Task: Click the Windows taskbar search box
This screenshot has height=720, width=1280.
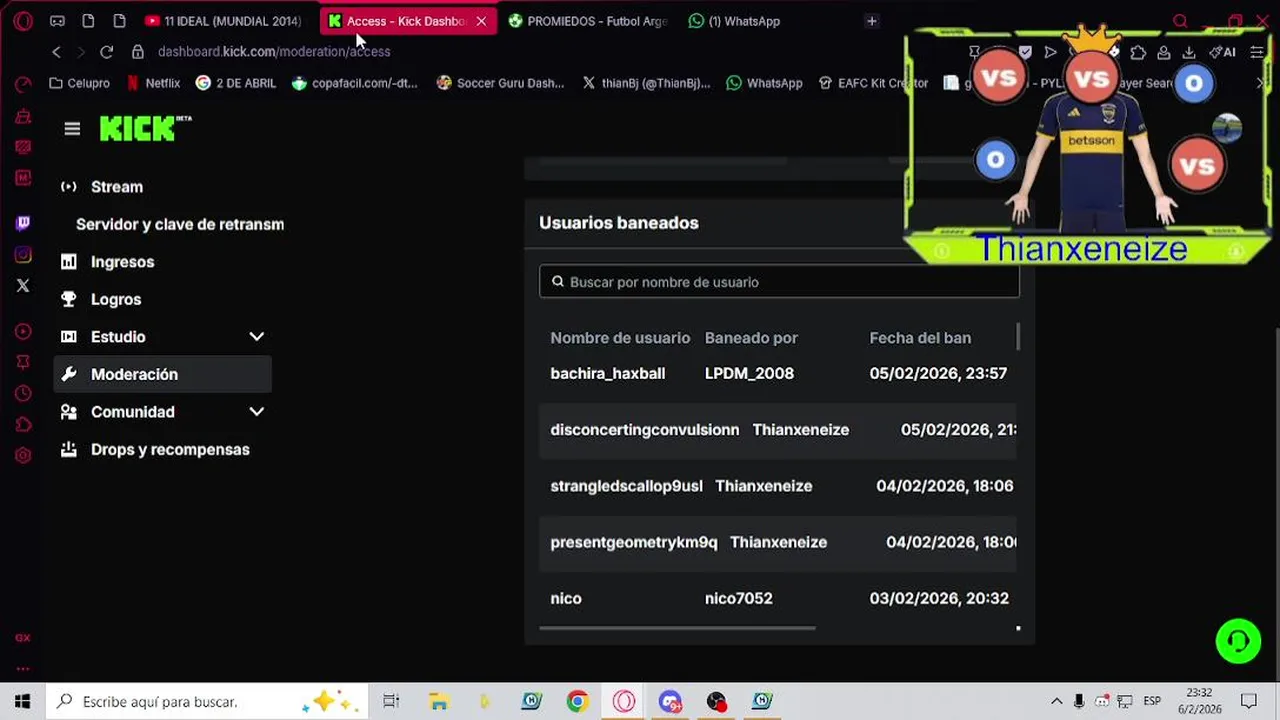Action: [207, 701]
